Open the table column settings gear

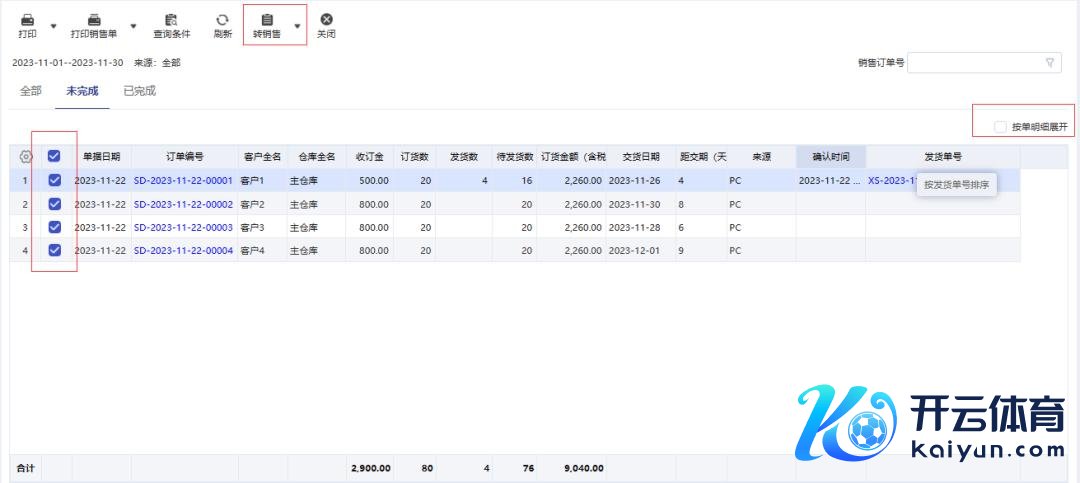click(x=26, y=156)
